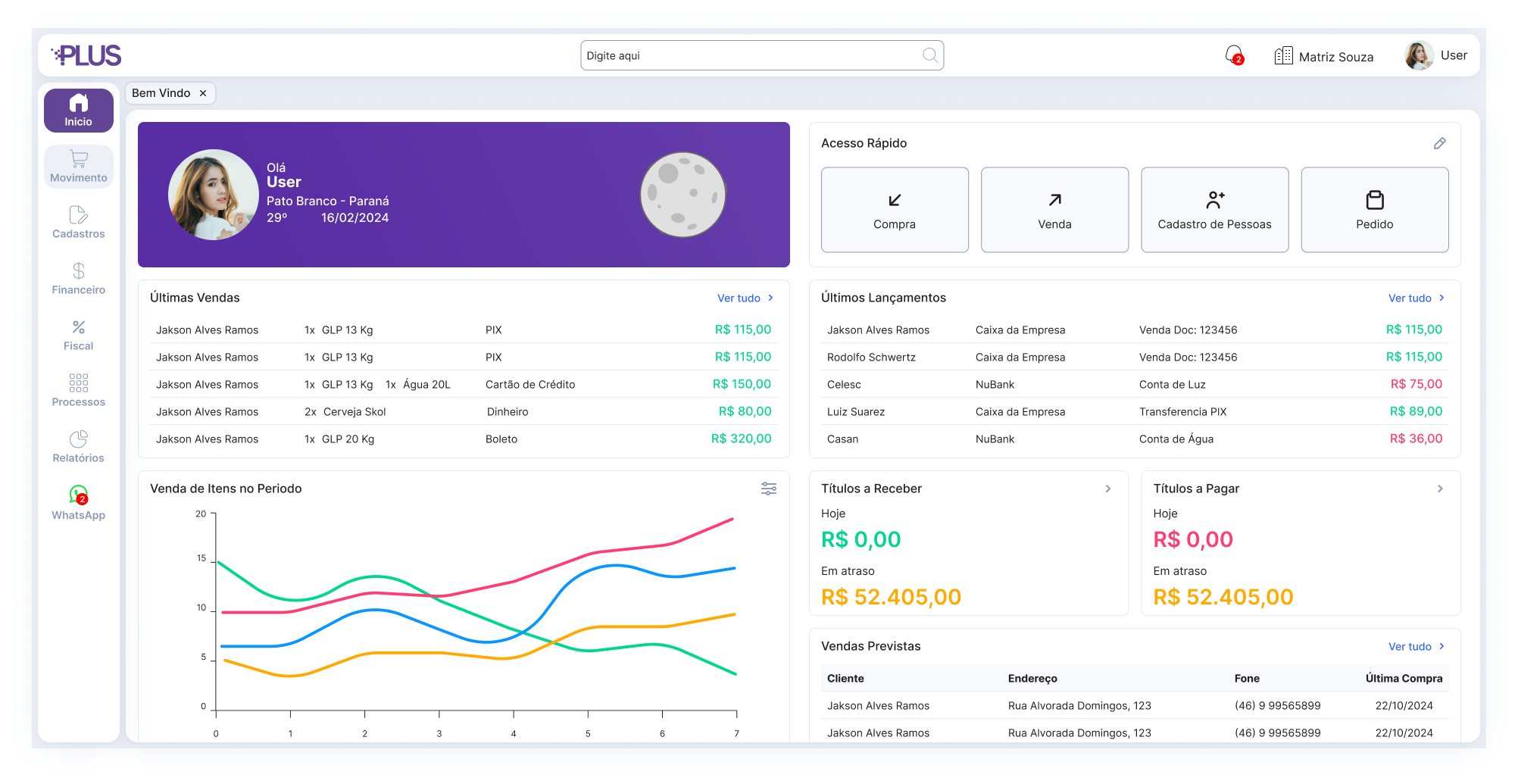1518x784 pixels.
Task: Open the Movimento sidebar menu
Action: [79, 167]
